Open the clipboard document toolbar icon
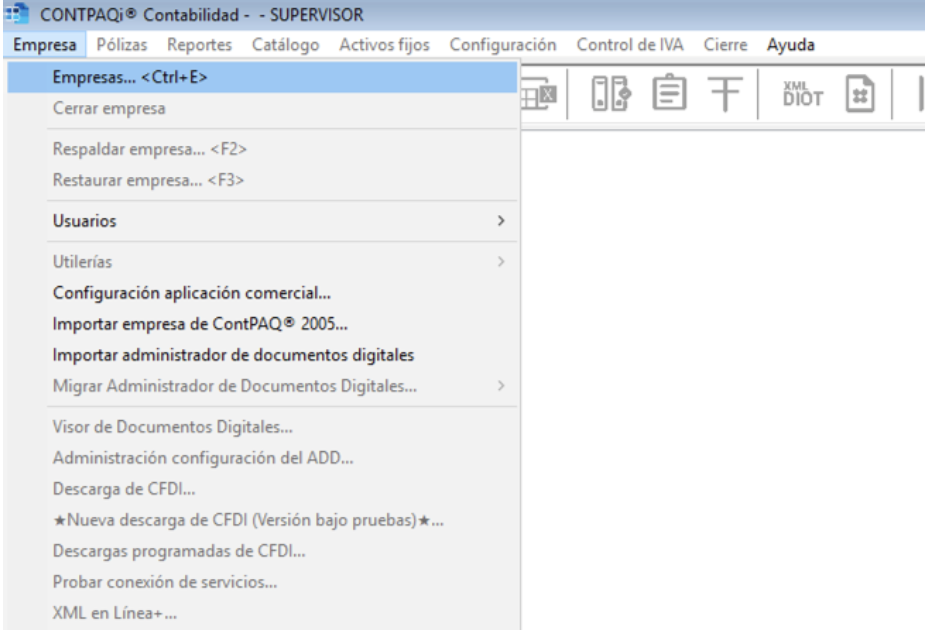This screenshot has width=926, height=634. pos(669,93)
